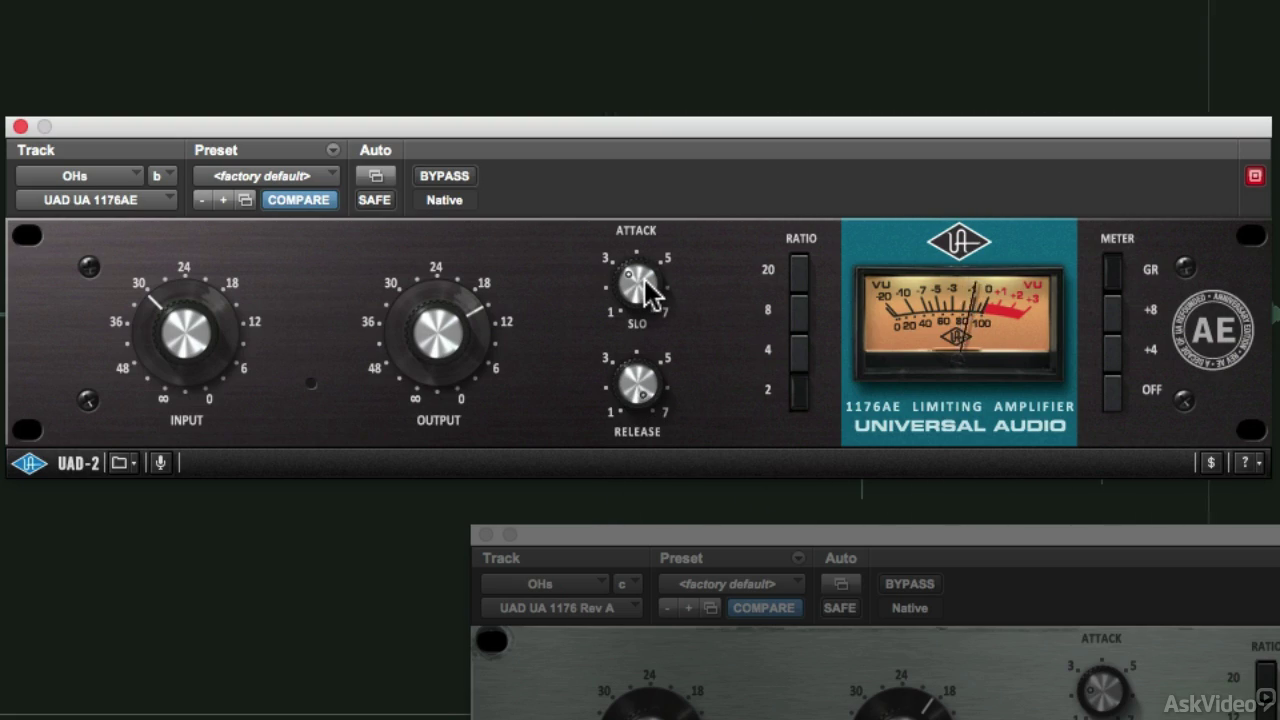Click the Universal Audio logo above the VU meter
Viewport: 1280px width, 720px height.
click(958, 242)
